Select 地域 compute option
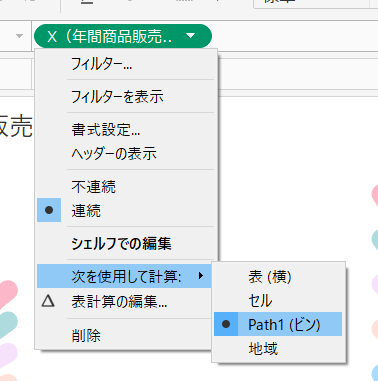 (x=278, y=348)
